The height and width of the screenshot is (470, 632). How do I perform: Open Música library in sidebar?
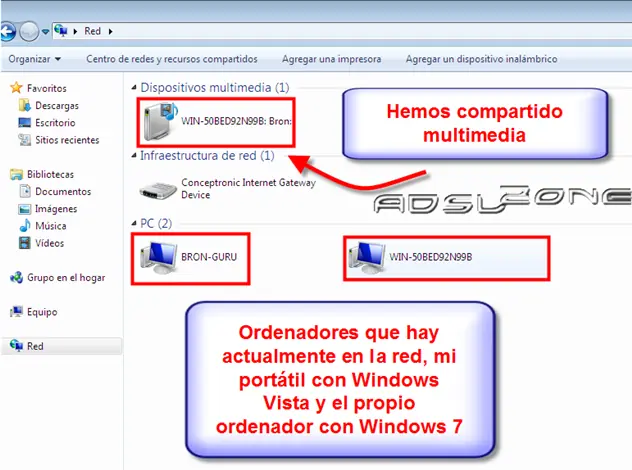click(x=51, y=226)
